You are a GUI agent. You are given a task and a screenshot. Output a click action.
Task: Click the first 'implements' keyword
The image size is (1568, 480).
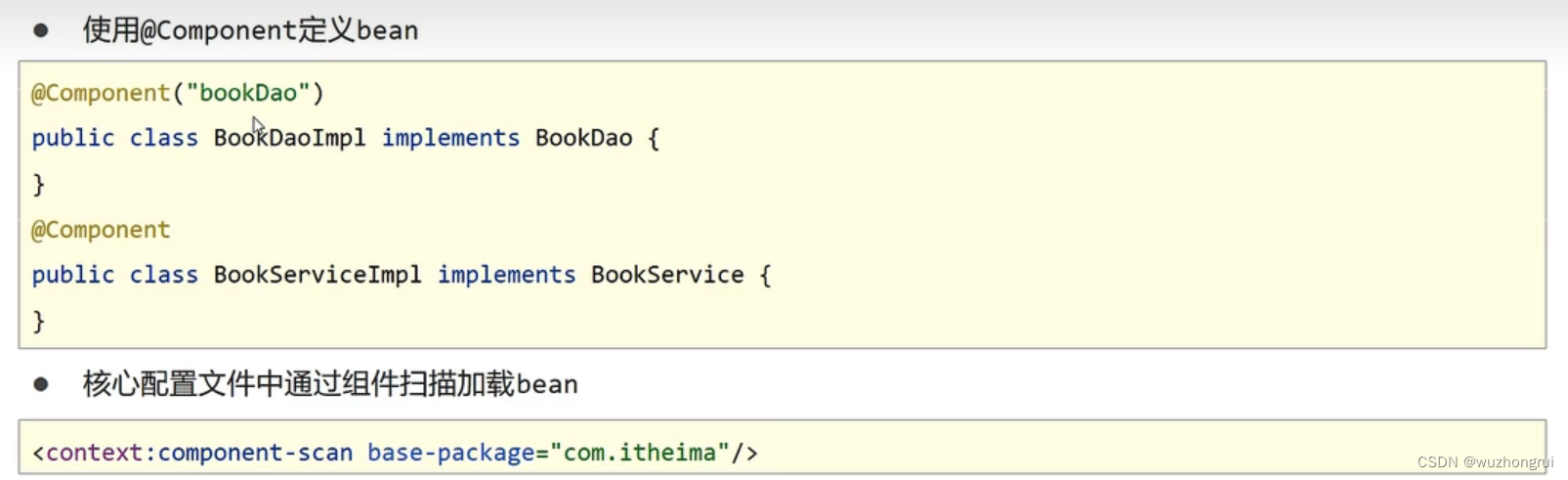450,138
